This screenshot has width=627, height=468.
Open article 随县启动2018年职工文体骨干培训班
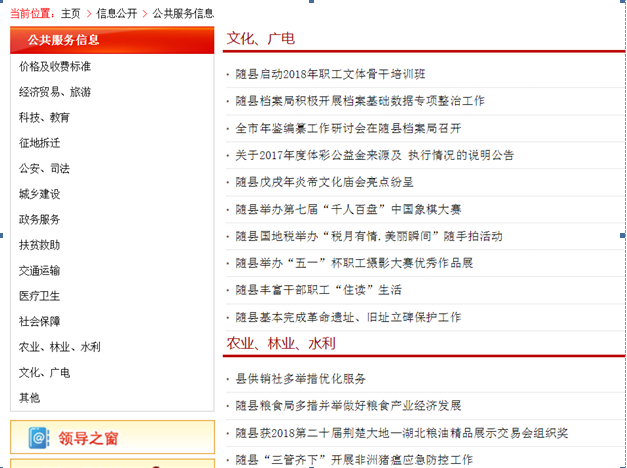pos(330,74)
